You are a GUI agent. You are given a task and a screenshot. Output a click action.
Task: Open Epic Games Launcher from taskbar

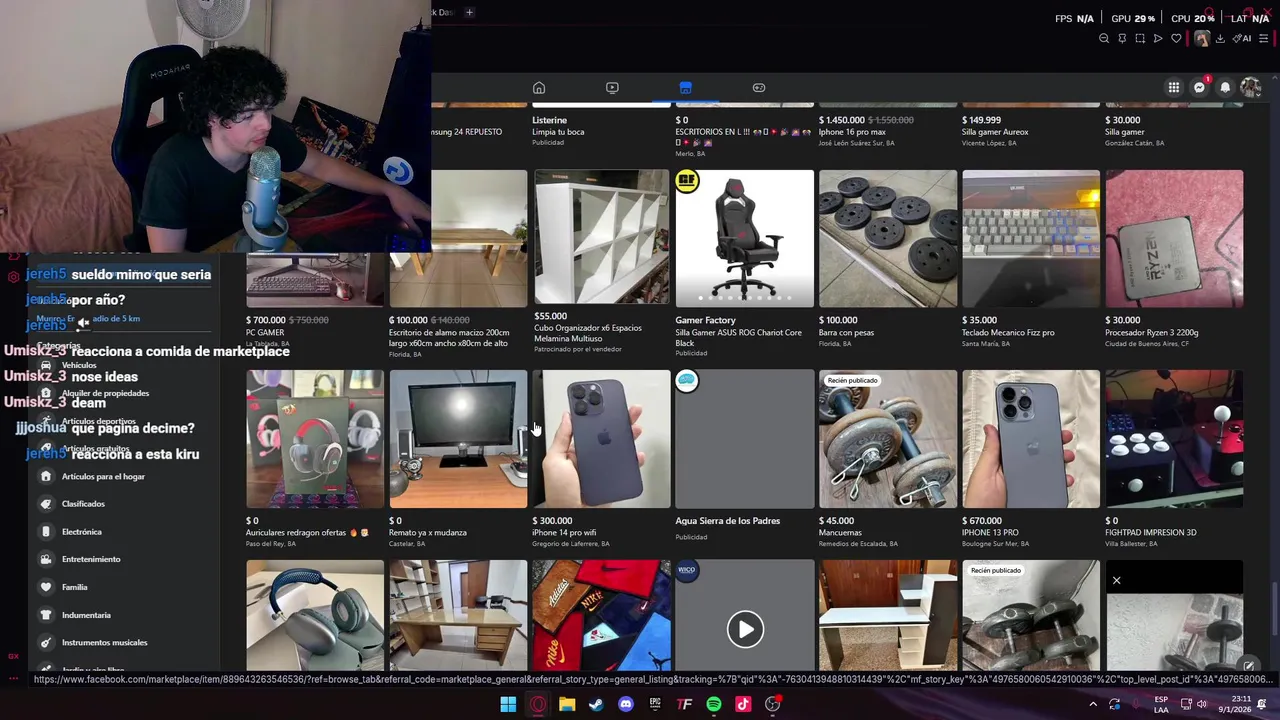(x=655, y=704)
